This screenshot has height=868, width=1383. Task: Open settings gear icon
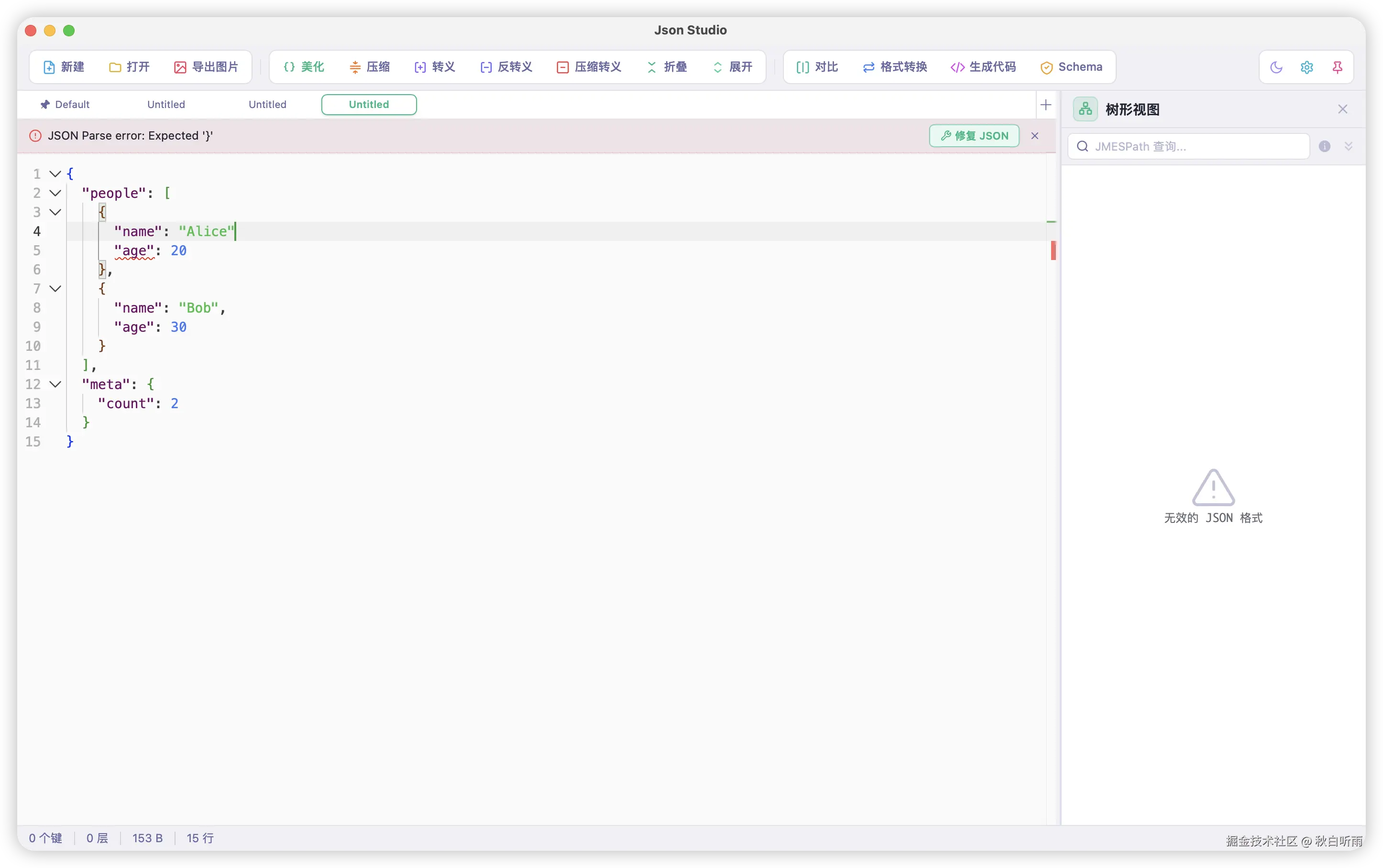tap(1306, 67)
